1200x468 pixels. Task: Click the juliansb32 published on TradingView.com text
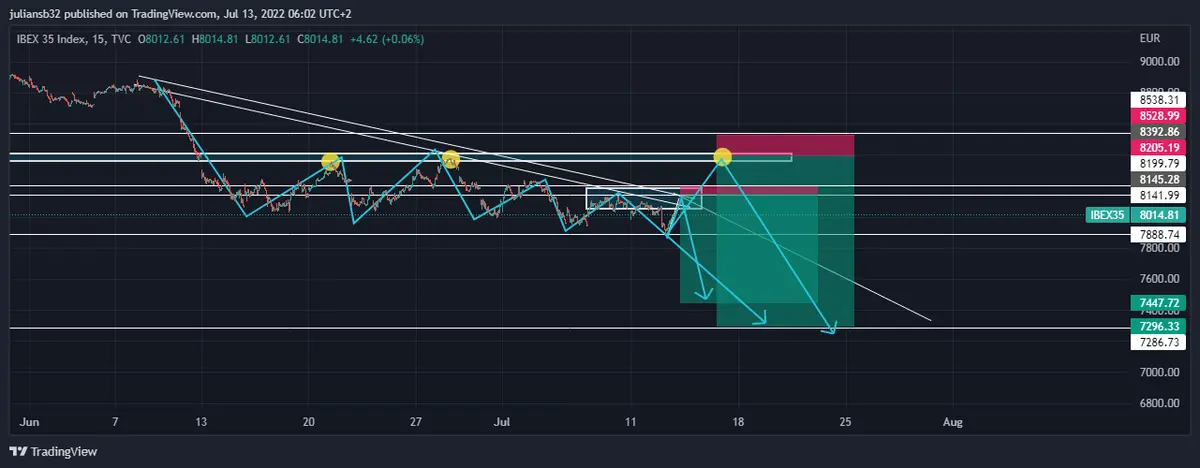tap(120, 13)
